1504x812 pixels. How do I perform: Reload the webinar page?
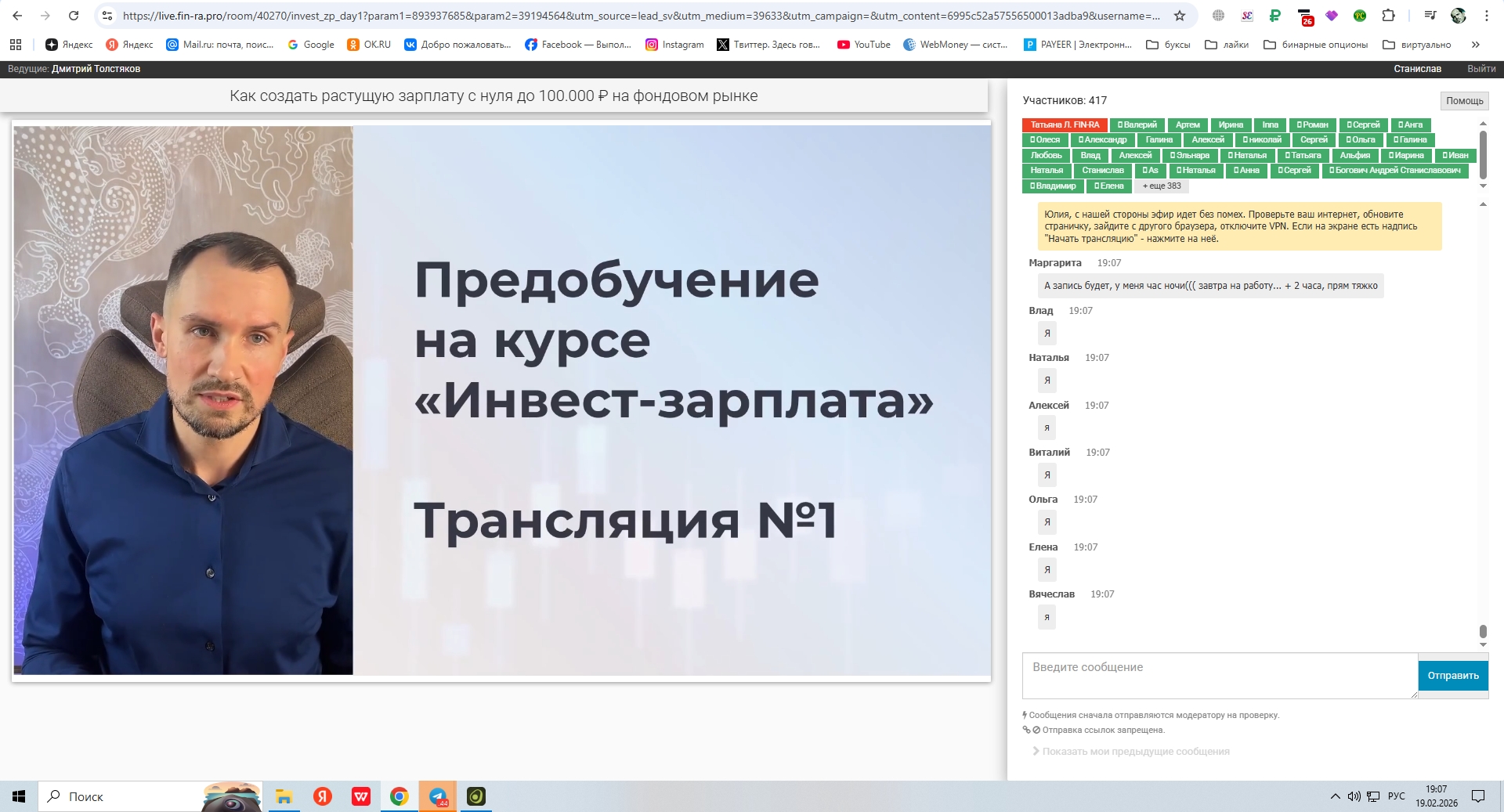tap(74, 16)
